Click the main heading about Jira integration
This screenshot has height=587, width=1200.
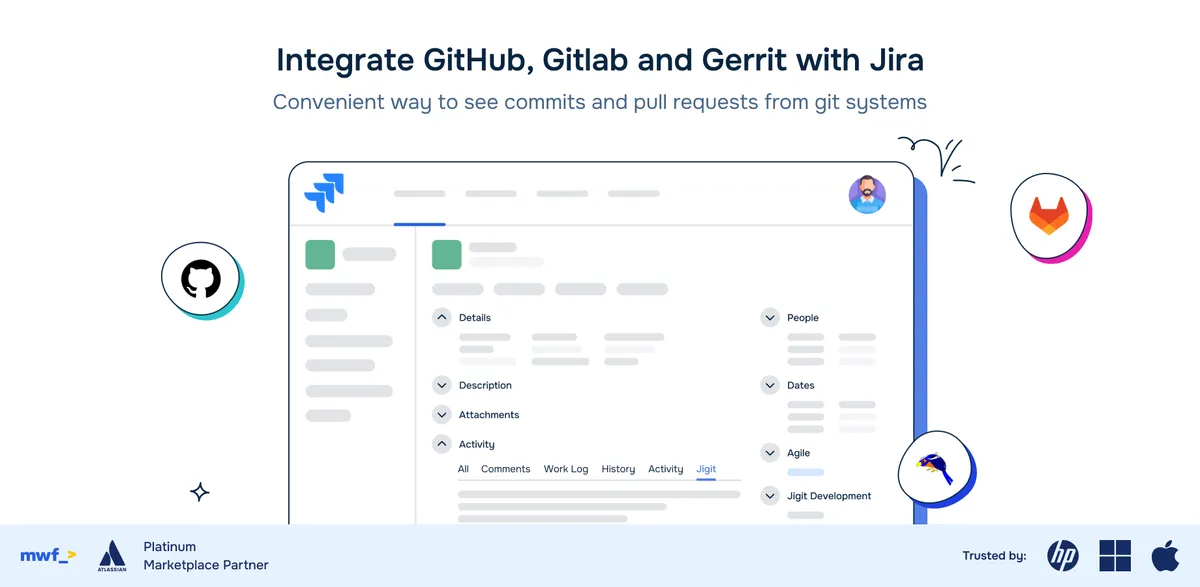(x=600, y=60)
